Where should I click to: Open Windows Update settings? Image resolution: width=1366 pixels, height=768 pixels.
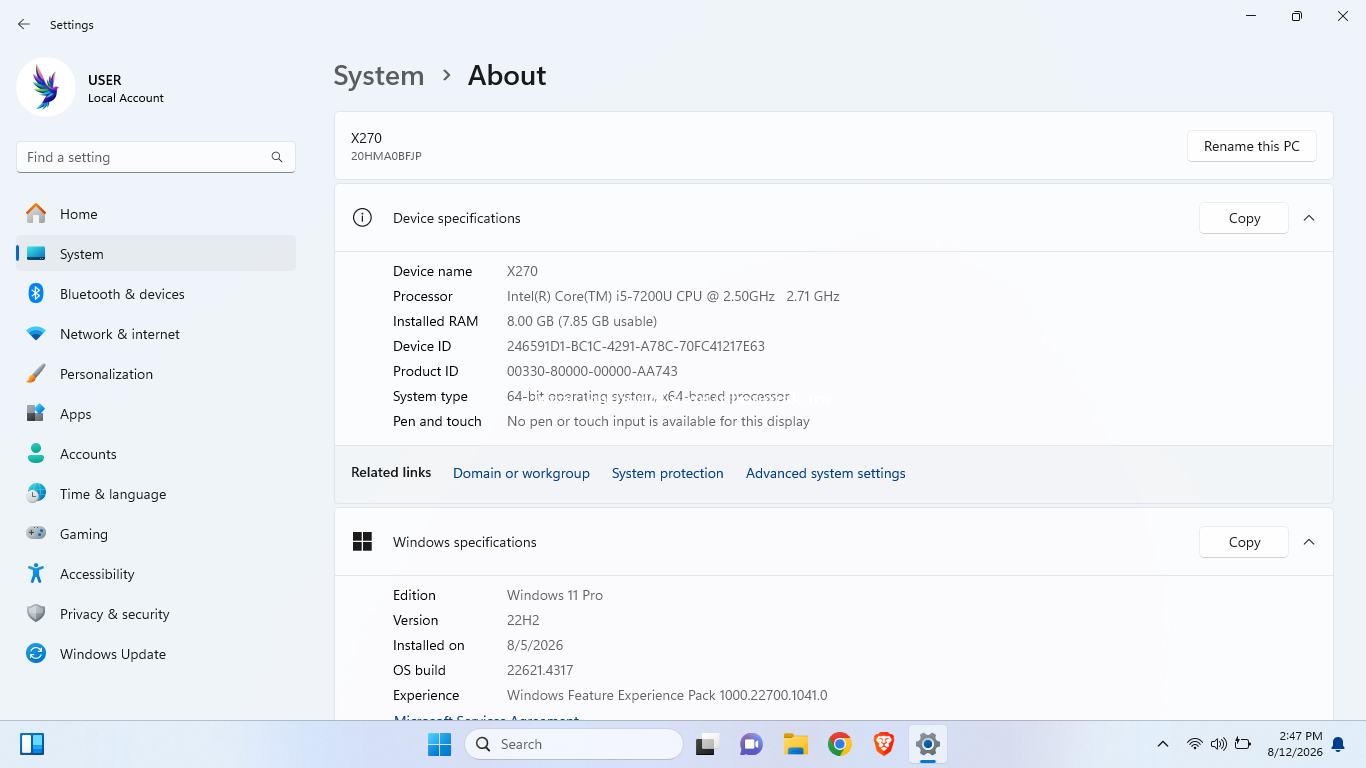(156, 654)
